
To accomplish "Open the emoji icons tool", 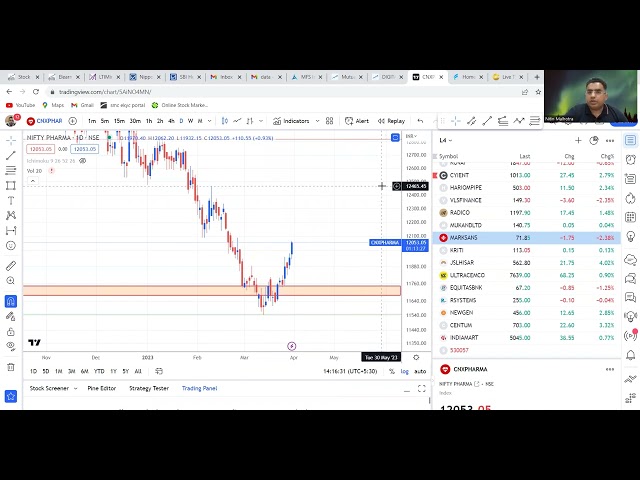I will 11,245.
